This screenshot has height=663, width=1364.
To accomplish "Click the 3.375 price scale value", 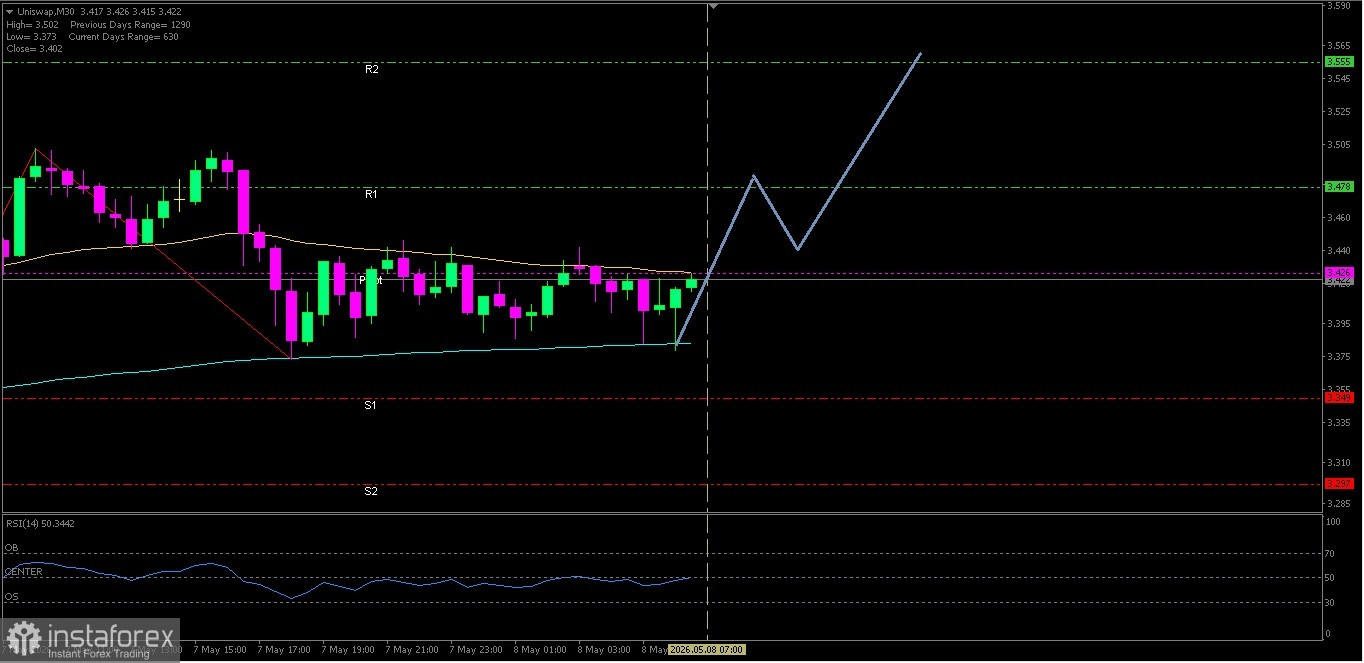I will pyautogui.click(x=1339, y=356).
